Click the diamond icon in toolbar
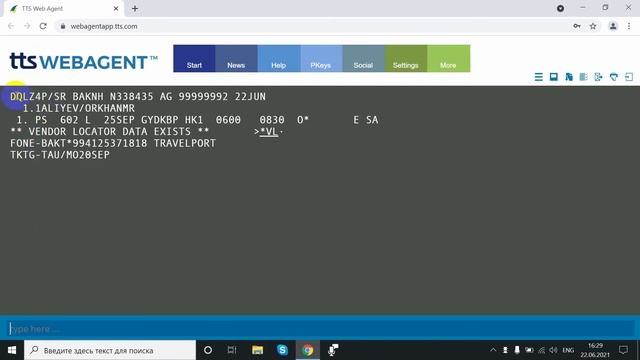The width and height of the screenshot is (640, 360). [613, 77]
